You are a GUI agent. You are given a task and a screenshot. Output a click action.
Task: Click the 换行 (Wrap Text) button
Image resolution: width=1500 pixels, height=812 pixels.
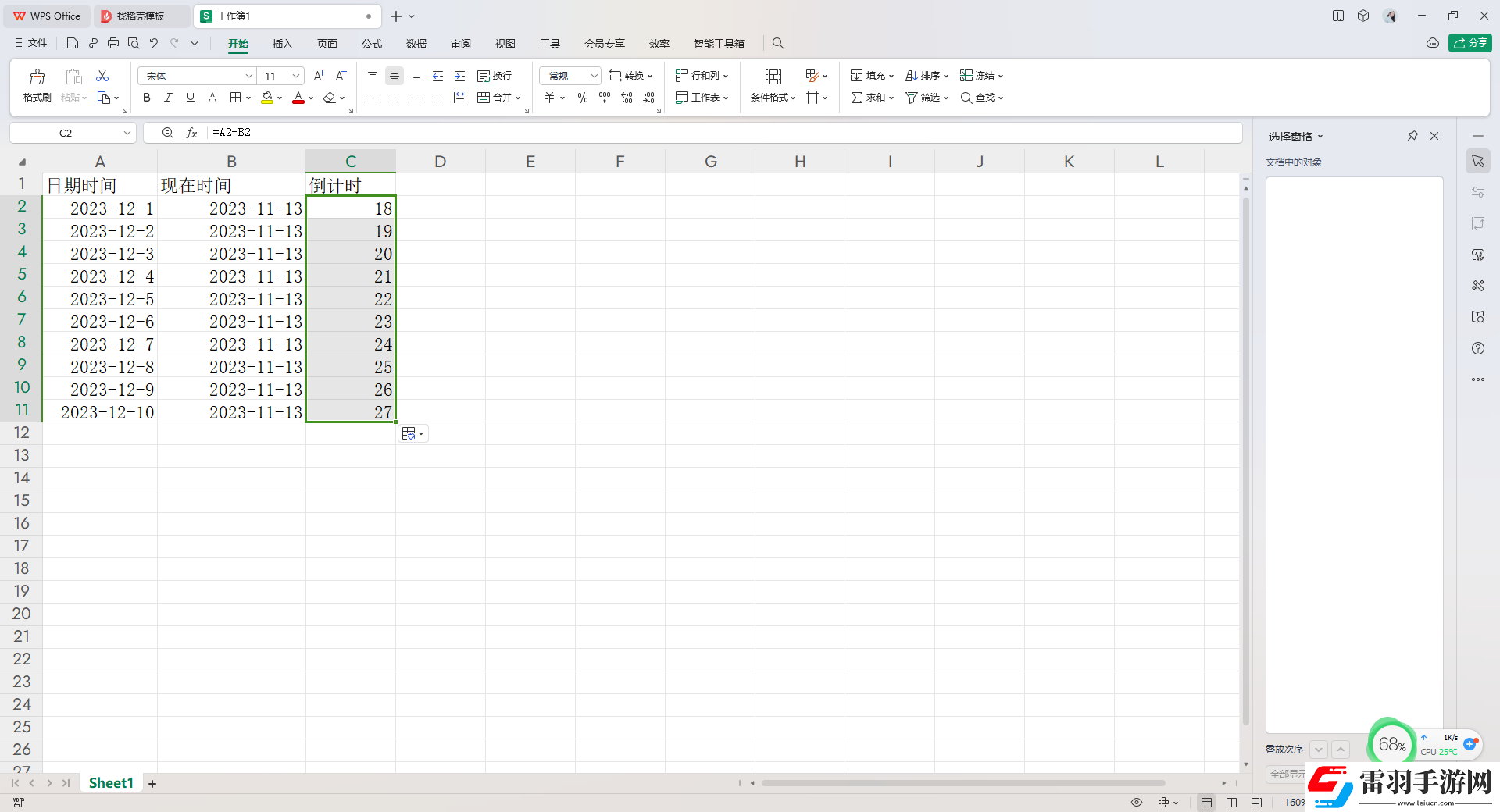(x=495, y=76)
